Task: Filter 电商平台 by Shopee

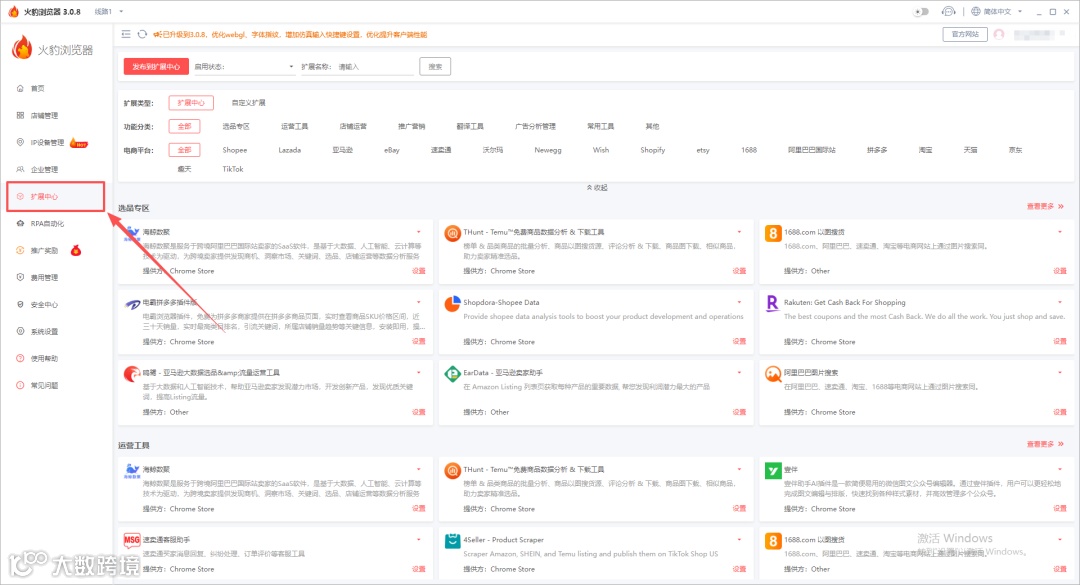Action: point(234,150)
